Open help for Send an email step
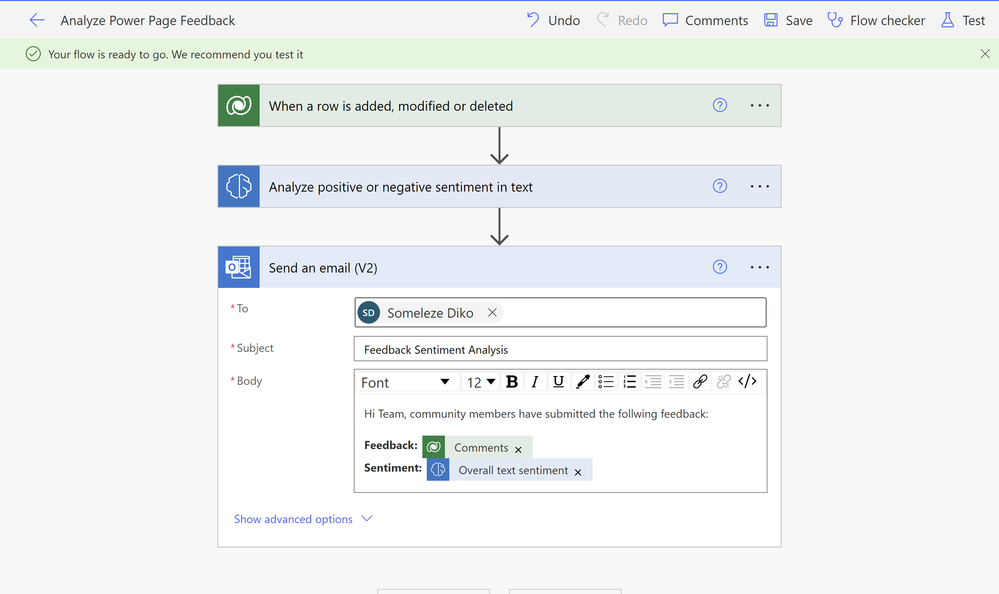The image size is (999, 594). (720, 267)
